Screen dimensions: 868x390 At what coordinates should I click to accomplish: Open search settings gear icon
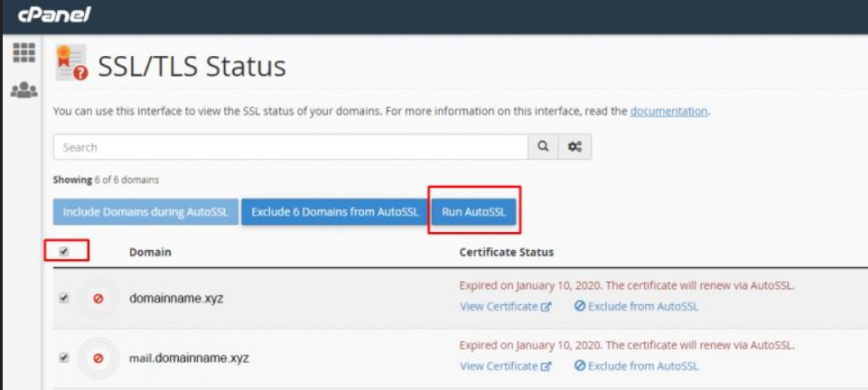tap(575, 147)
